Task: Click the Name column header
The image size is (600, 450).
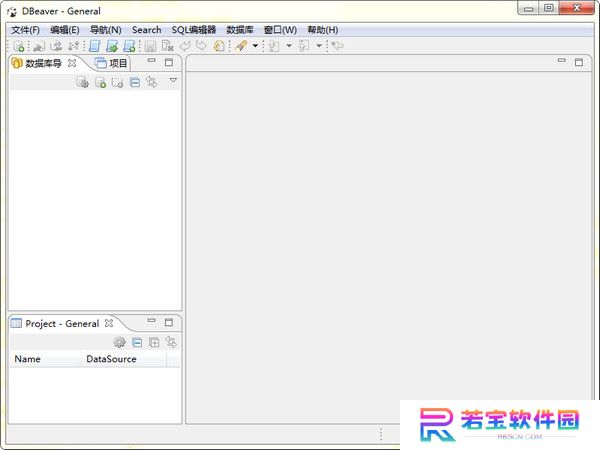Action: (46, 359)
